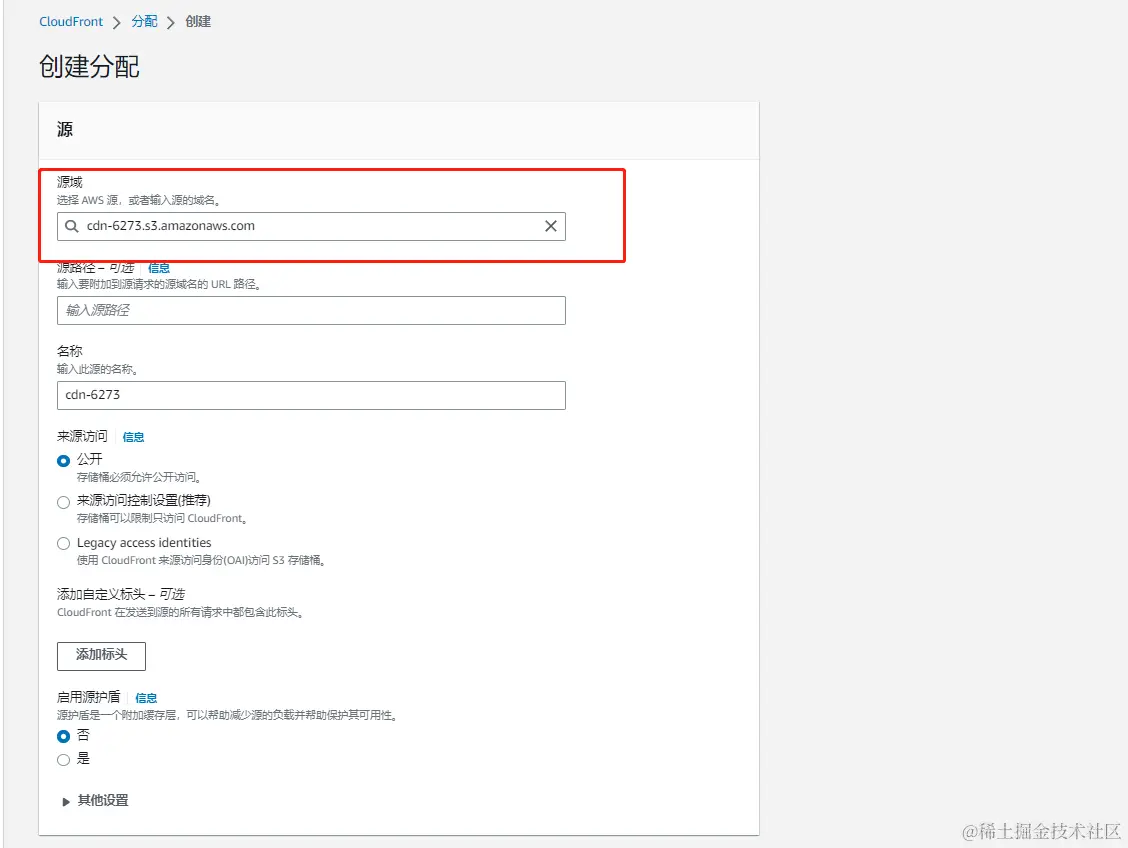Select 来源访问控制设置(推荐) radio button
Screen dimensions: 1128x848
pos(63,502)
